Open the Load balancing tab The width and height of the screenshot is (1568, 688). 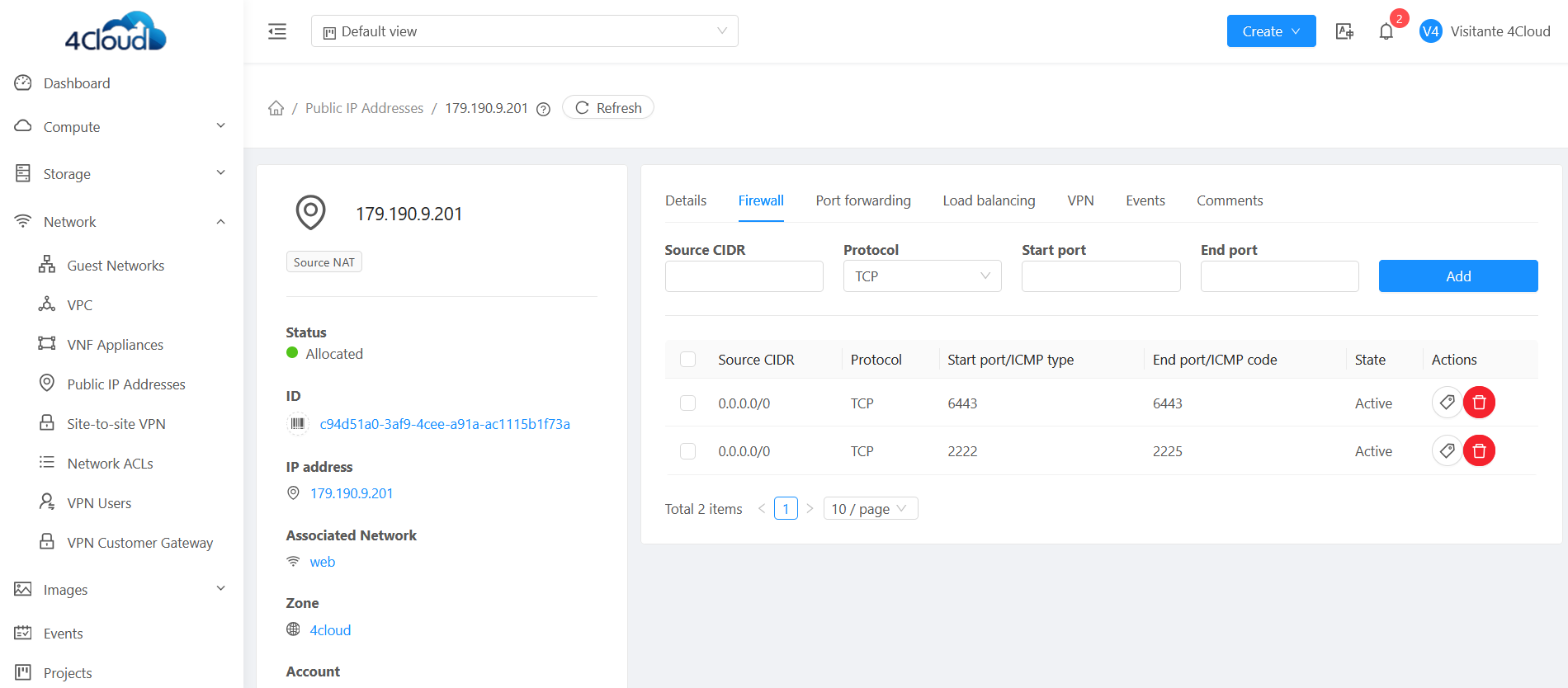(989, 200)
